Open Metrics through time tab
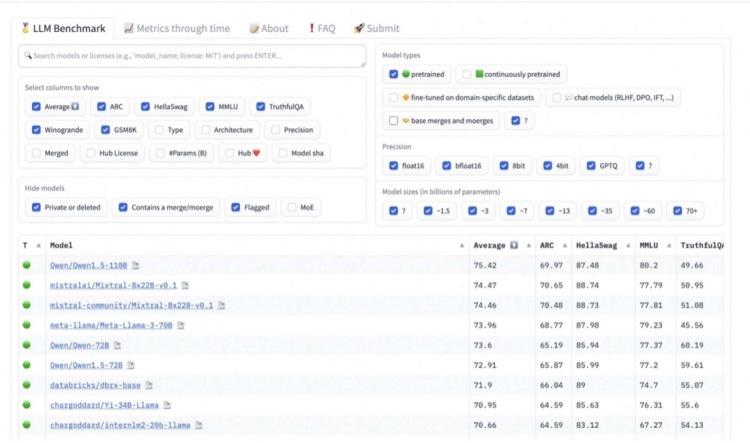 click(x=177, y=28)
